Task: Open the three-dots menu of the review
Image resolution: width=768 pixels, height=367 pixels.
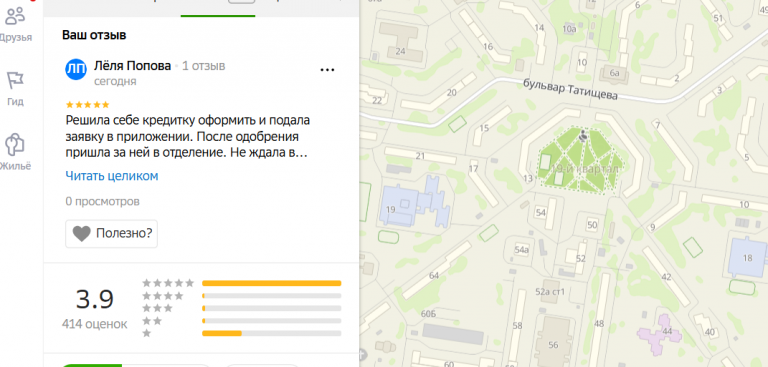Action: (x=327, y=70)
